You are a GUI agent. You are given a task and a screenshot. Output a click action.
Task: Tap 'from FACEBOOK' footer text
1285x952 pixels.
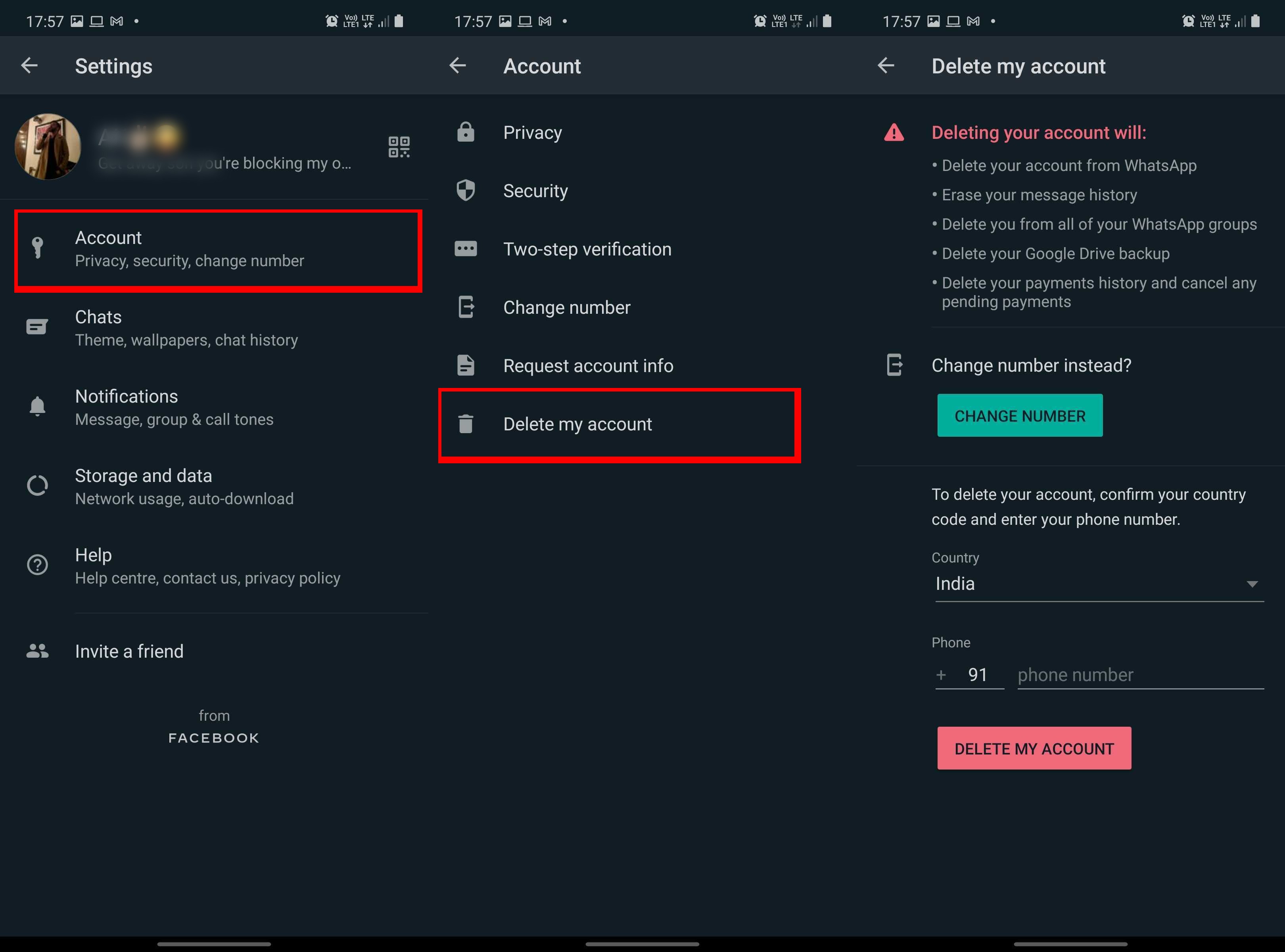pyautogui.click(x=214, y=727)
